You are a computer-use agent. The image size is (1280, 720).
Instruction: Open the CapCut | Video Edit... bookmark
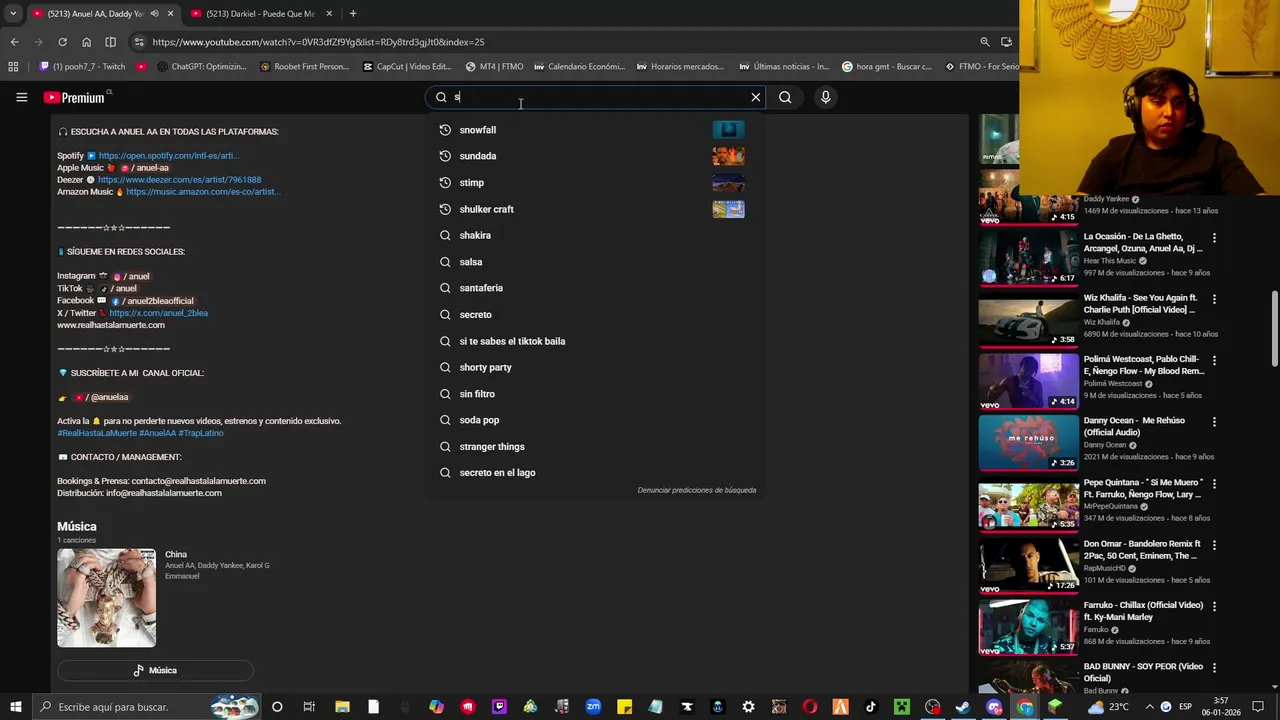(x=407, y=67)
